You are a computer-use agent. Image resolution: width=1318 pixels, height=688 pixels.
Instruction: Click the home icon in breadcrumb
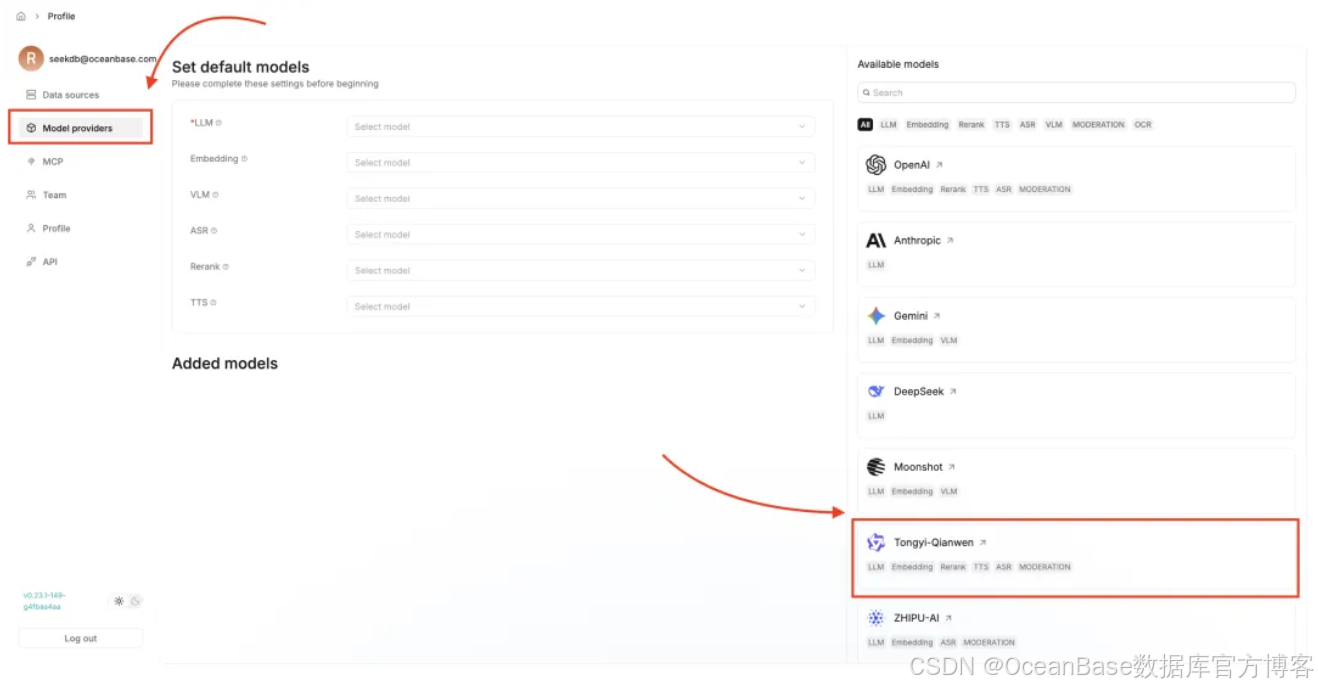21,16
